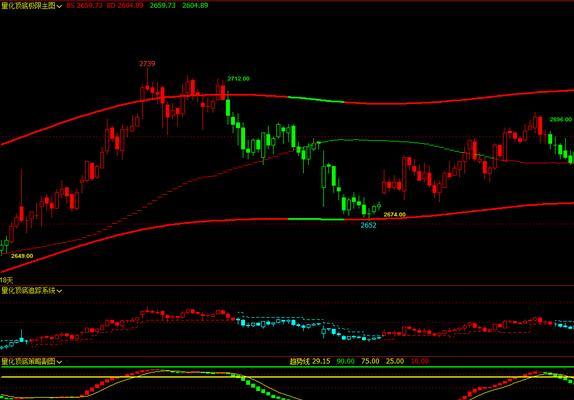Select the 2652 low price label

pos(368,225)
